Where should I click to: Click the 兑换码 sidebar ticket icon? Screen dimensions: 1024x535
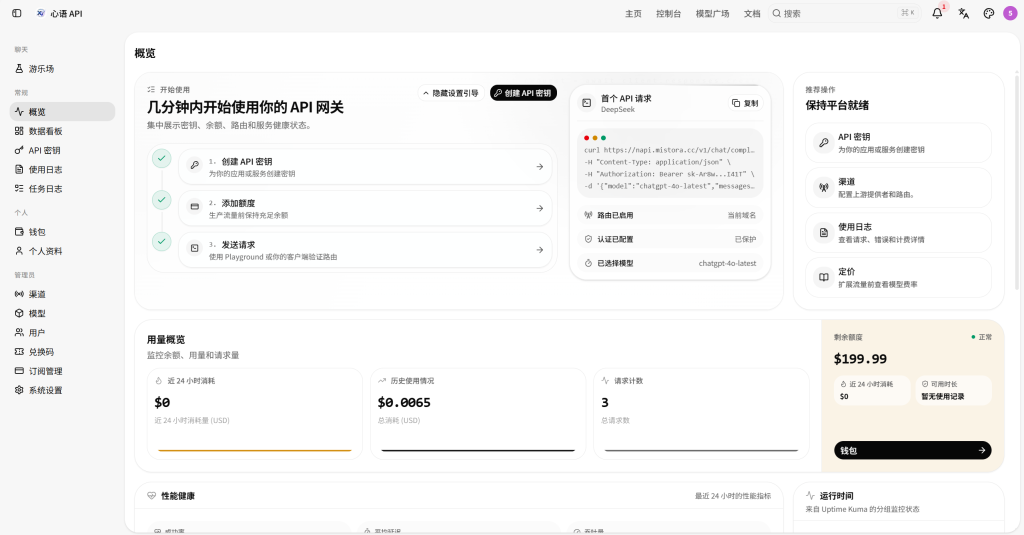pos(19,351)
